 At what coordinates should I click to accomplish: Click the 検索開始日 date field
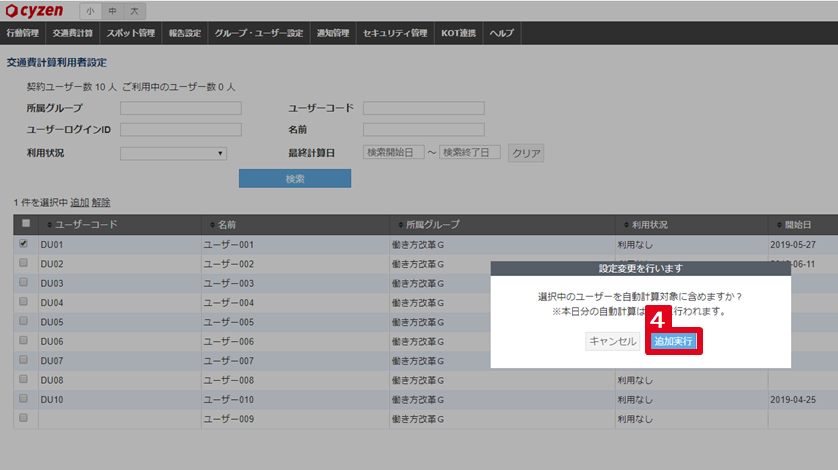click(393, 152)
